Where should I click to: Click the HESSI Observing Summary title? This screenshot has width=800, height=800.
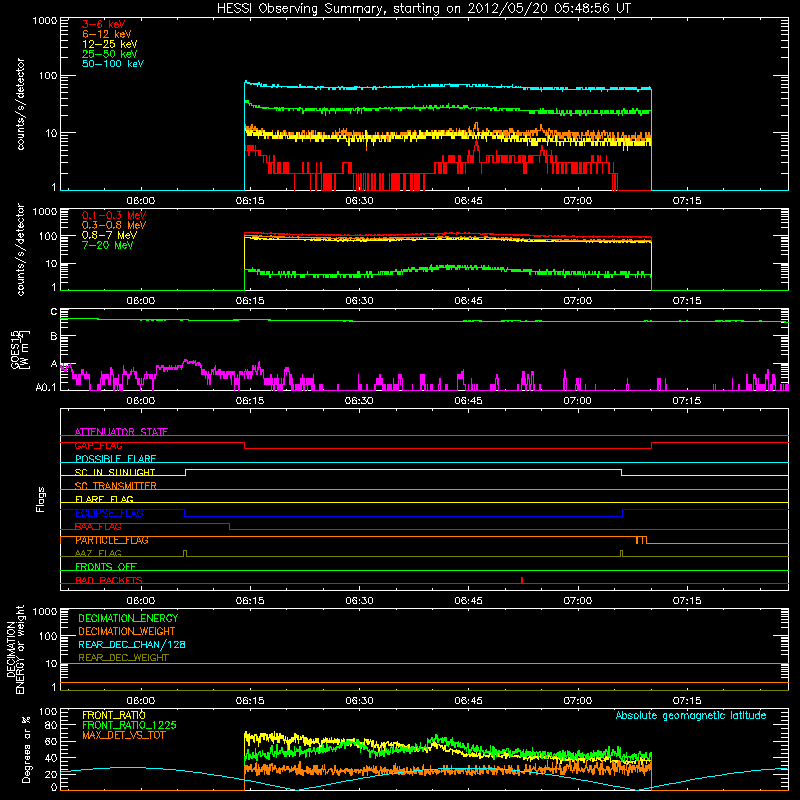(x=423, y=9)
